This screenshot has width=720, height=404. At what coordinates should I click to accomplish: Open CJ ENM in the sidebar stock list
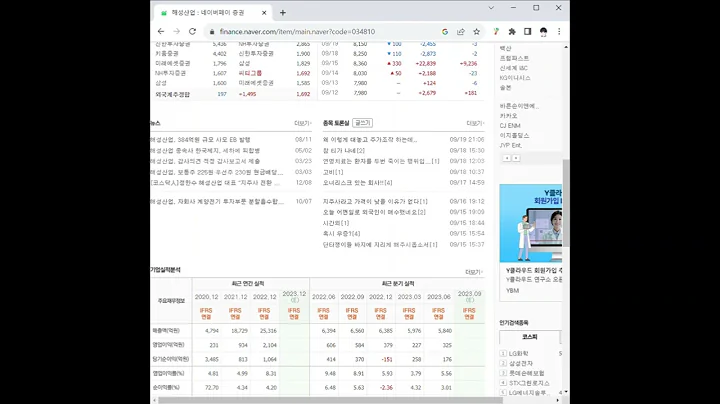coord(510,126)
